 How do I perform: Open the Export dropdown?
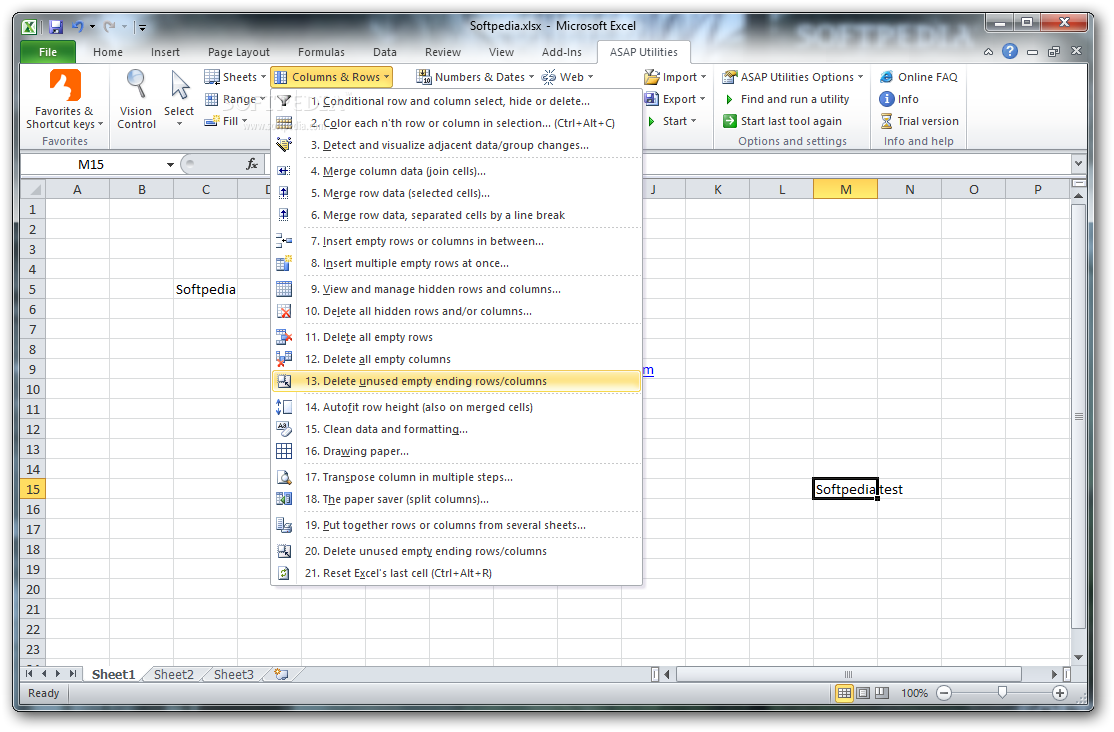675,99
